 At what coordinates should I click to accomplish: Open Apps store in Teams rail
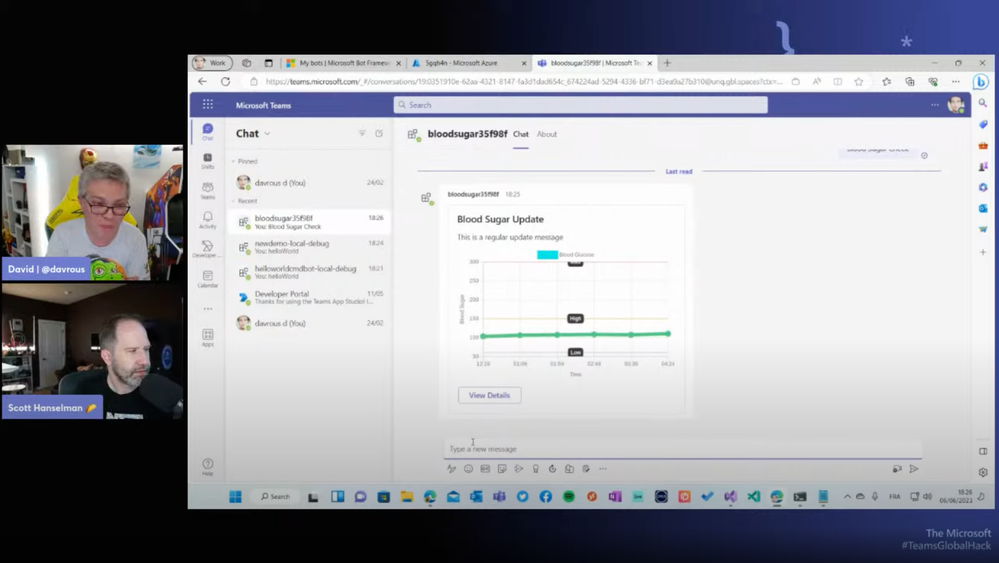208,338
